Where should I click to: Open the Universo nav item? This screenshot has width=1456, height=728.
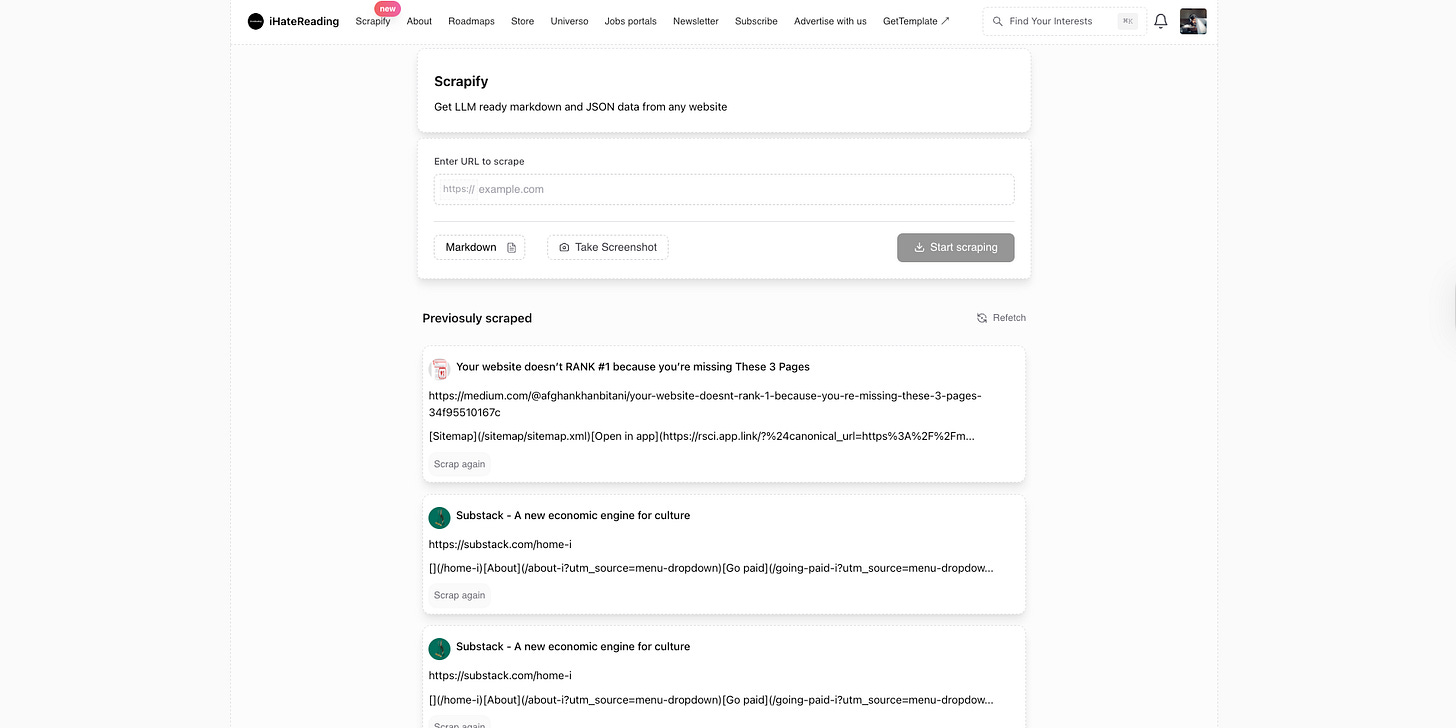569,21
